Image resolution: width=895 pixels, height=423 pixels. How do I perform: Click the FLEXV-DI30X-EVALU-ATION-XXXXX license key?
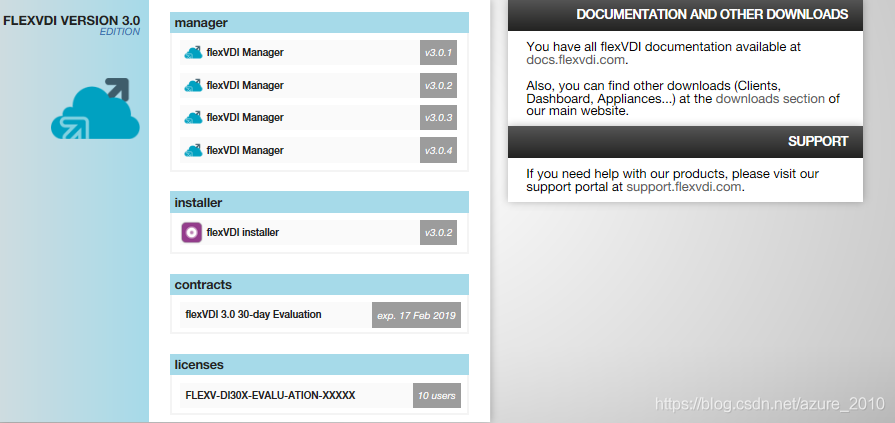click(x=271, y=395)
